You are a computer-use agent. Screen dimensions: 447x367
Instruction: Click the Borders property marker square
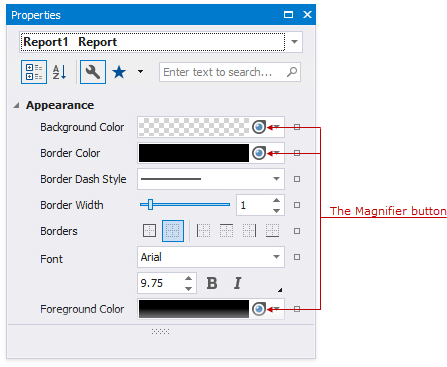coord(297,231)
